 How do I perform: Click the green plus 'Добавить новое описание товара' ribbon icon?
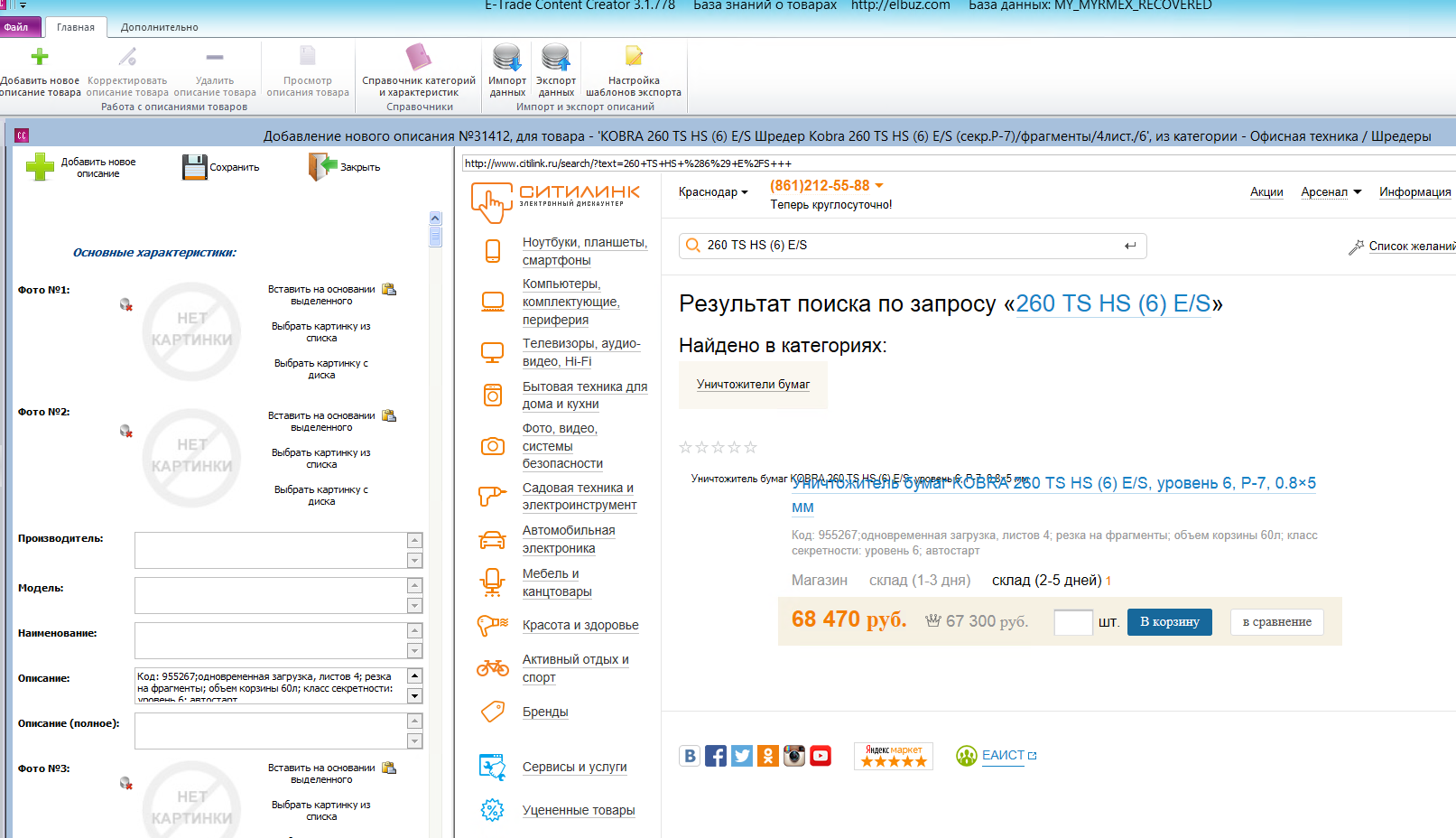[x=40, y=57]
